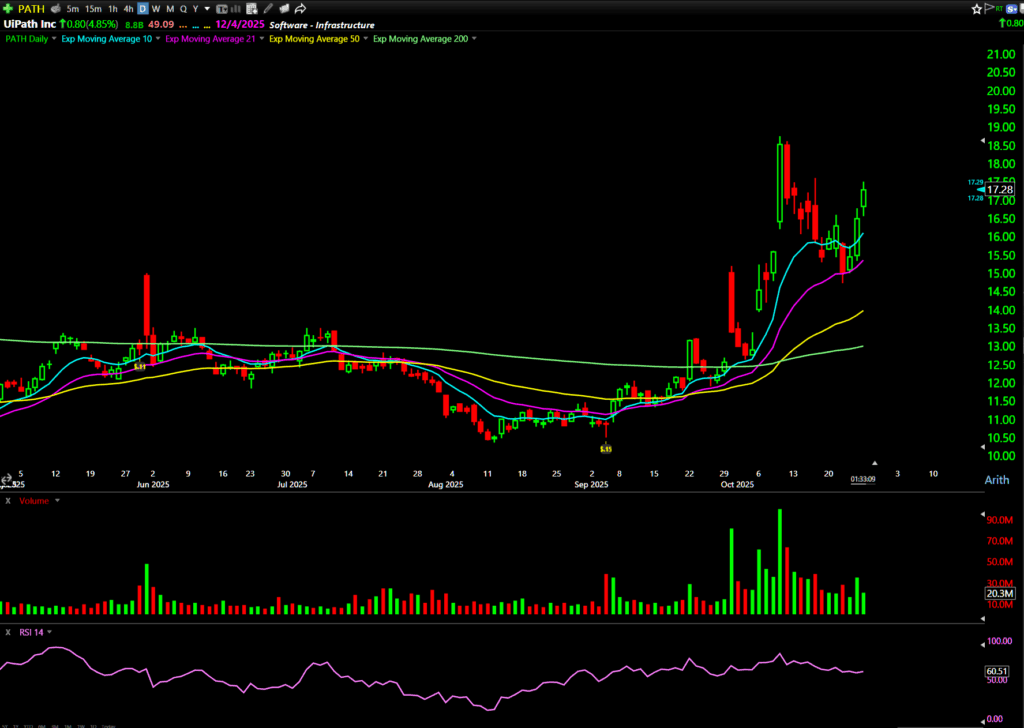1024x728 pixels.
Task: Open the timeframe dropdown arrow after Y
Action: (207, 8)
